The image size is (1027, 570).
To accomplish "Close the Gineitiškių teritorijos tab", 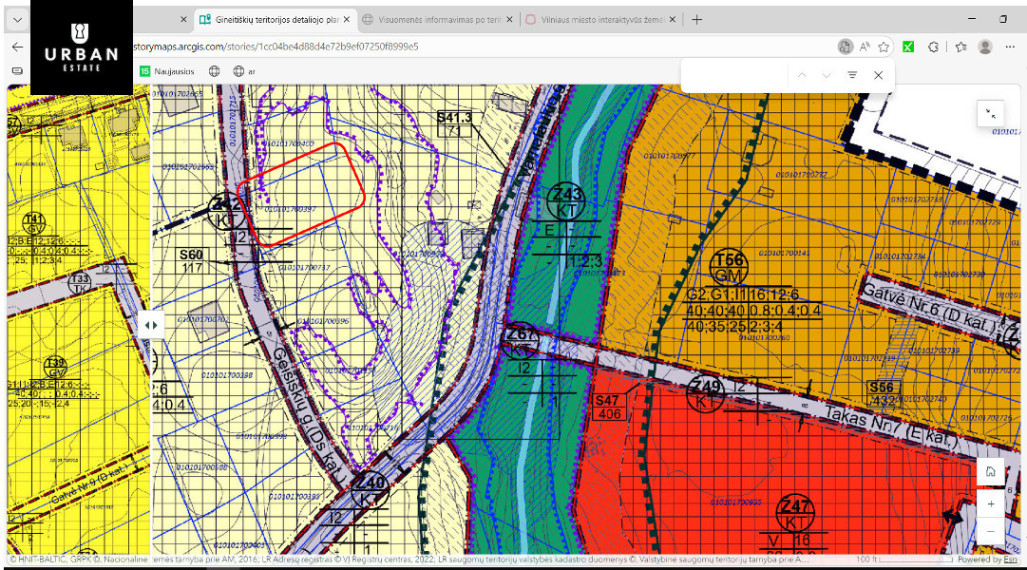I will 346,20.
